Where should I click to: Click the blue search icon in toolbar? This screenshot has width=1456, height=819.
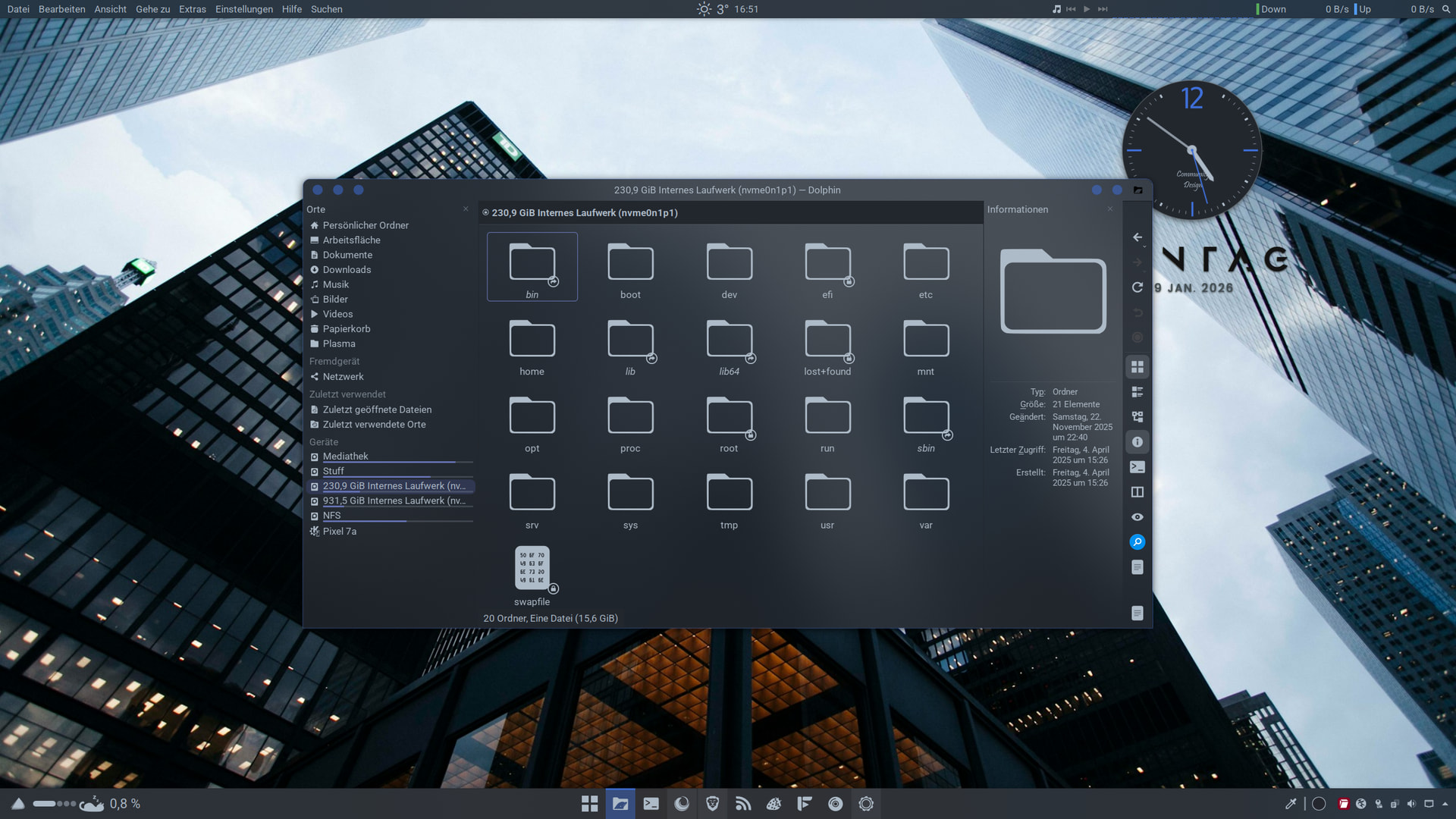[x=1137, y=542]
